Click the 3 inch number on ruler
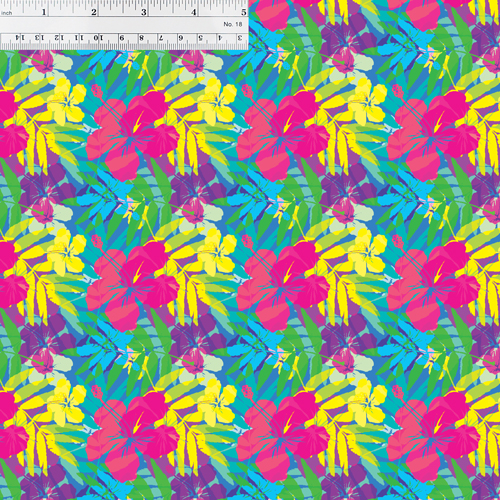 tap(144, 12)
